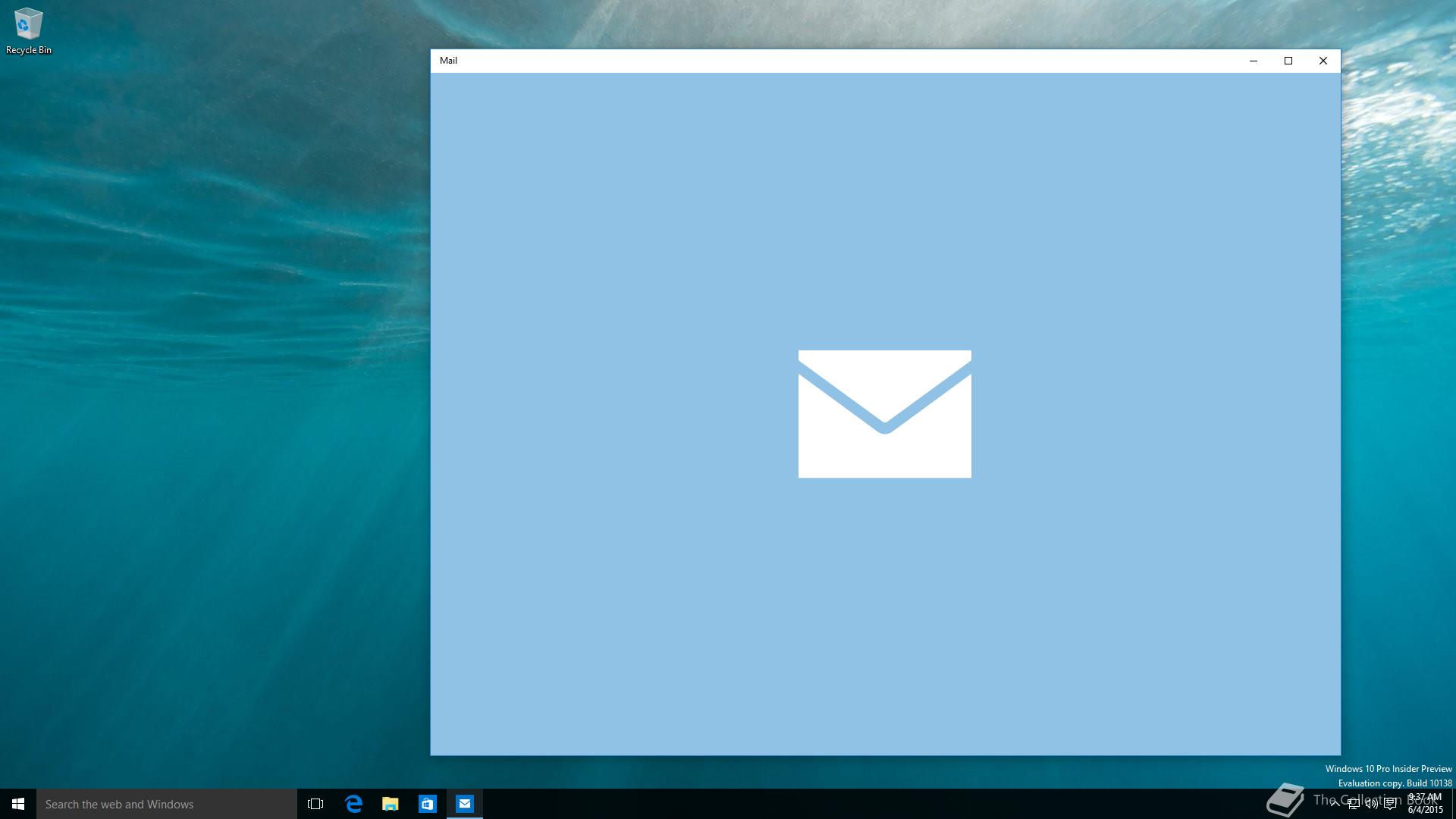The width and height of the screenshot is (1456, 819).
Task: Select the Recycle Bin desktop icon
Action: (29, 32)
